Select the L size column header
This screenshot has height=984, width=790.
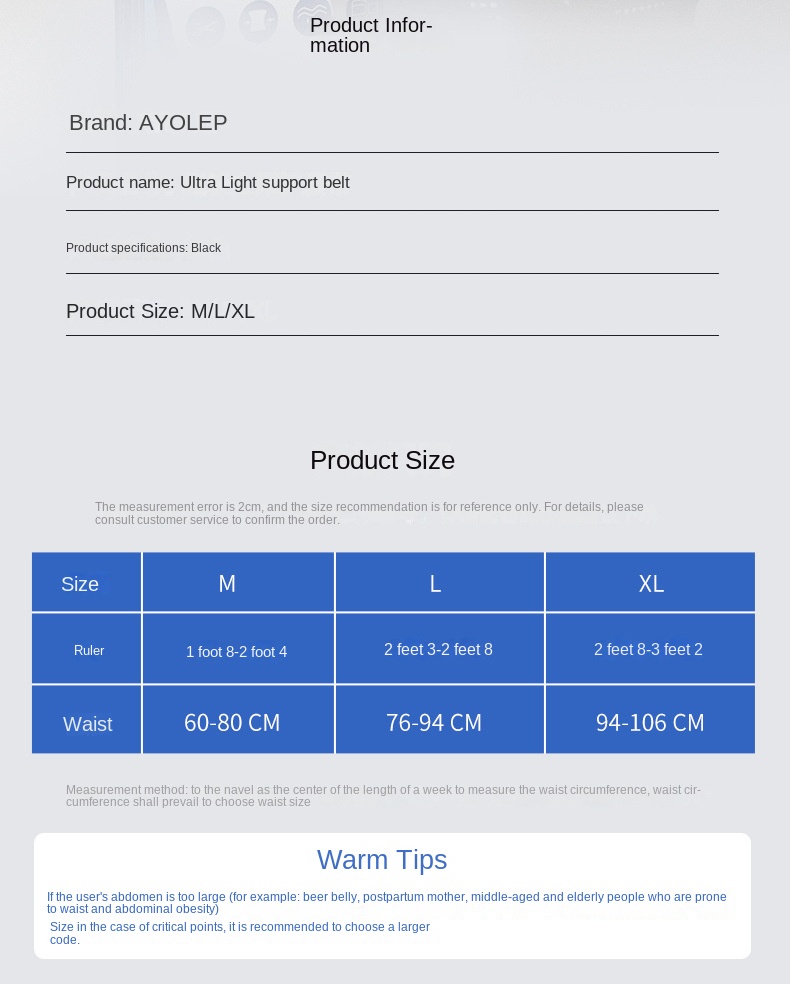pos(440,582)
